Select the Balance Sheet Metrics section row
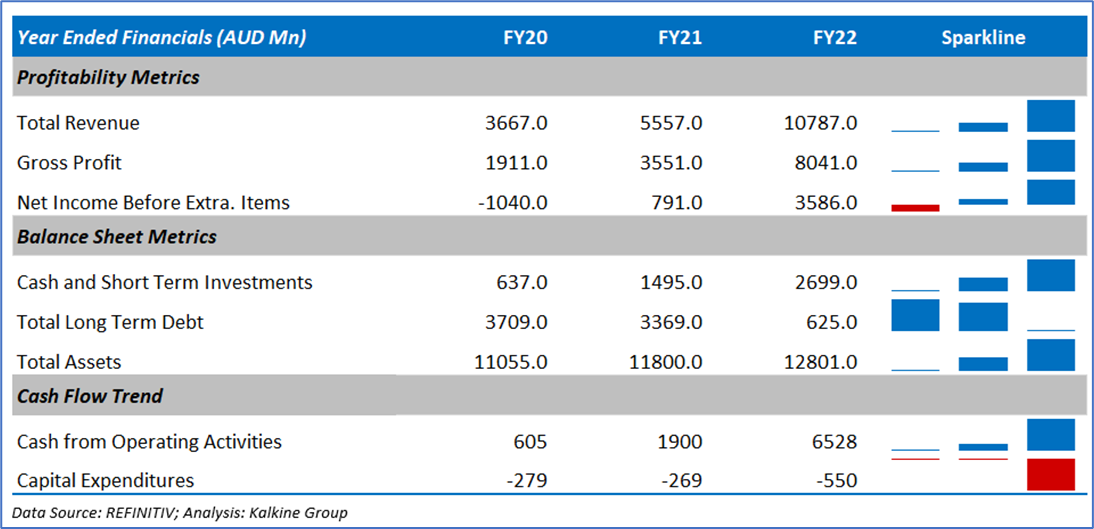This screenshot has width=1094, height=529. pos(116,237)
